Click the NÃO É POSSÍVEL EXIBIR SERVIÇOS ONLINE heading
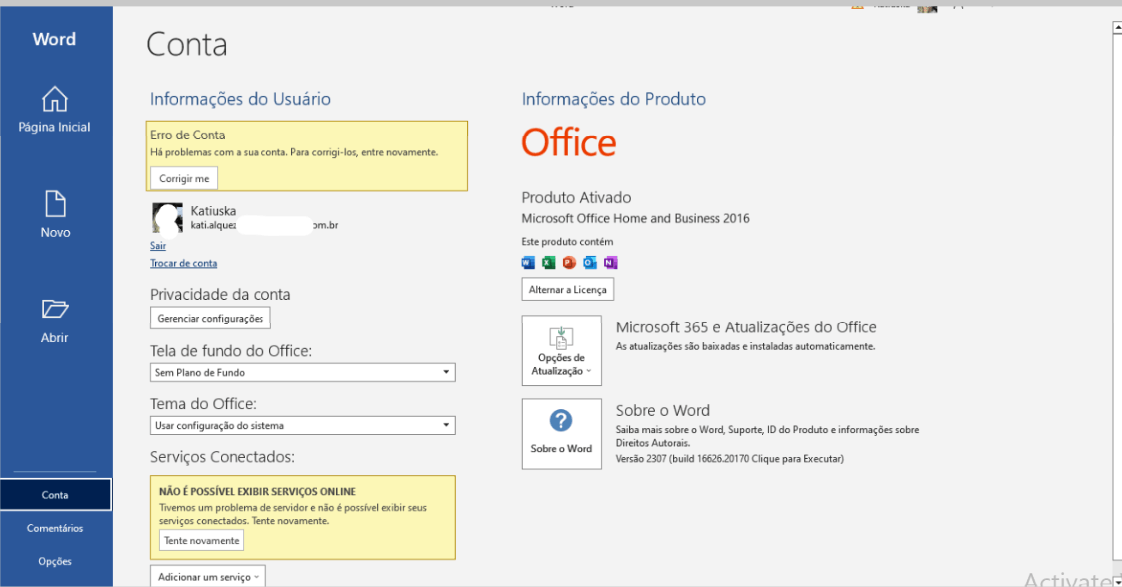1122x587 pixels. [x=258, y=492]
